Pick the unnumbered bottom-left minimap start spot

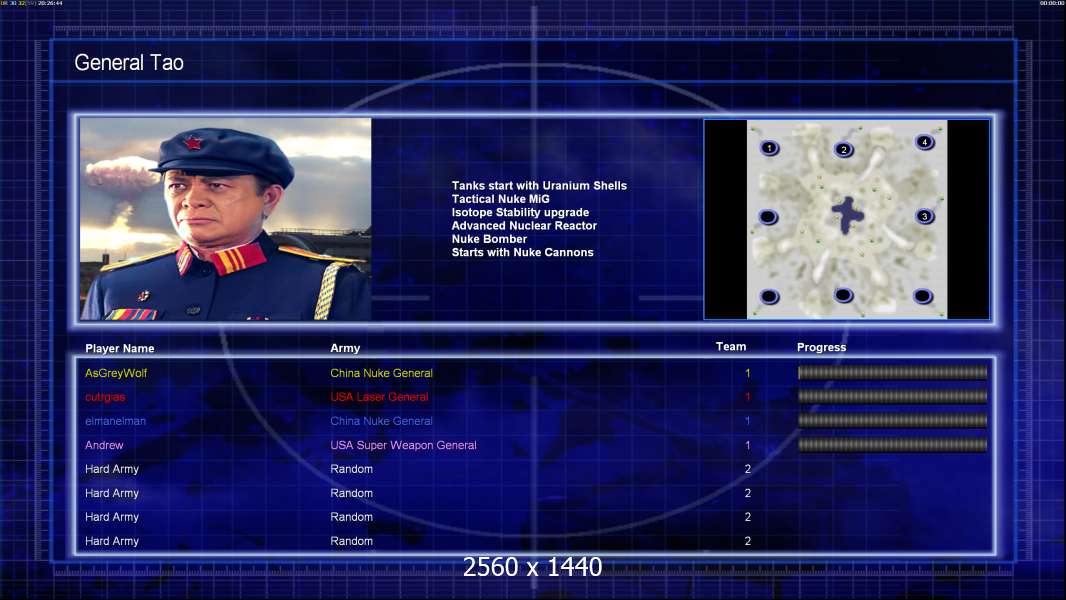pyautogui.click(x=769, y=296)
